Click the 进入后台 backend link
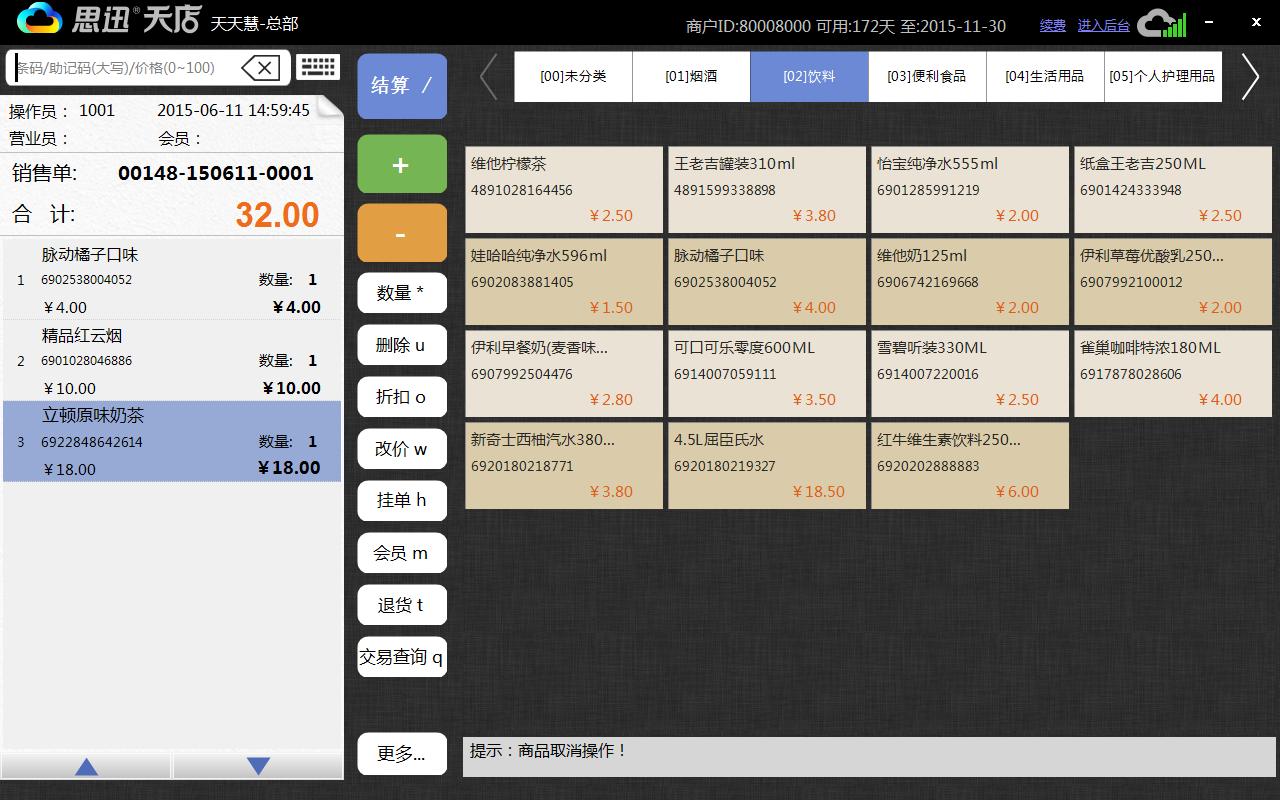1280x800 pixels. coord(1103,25)
